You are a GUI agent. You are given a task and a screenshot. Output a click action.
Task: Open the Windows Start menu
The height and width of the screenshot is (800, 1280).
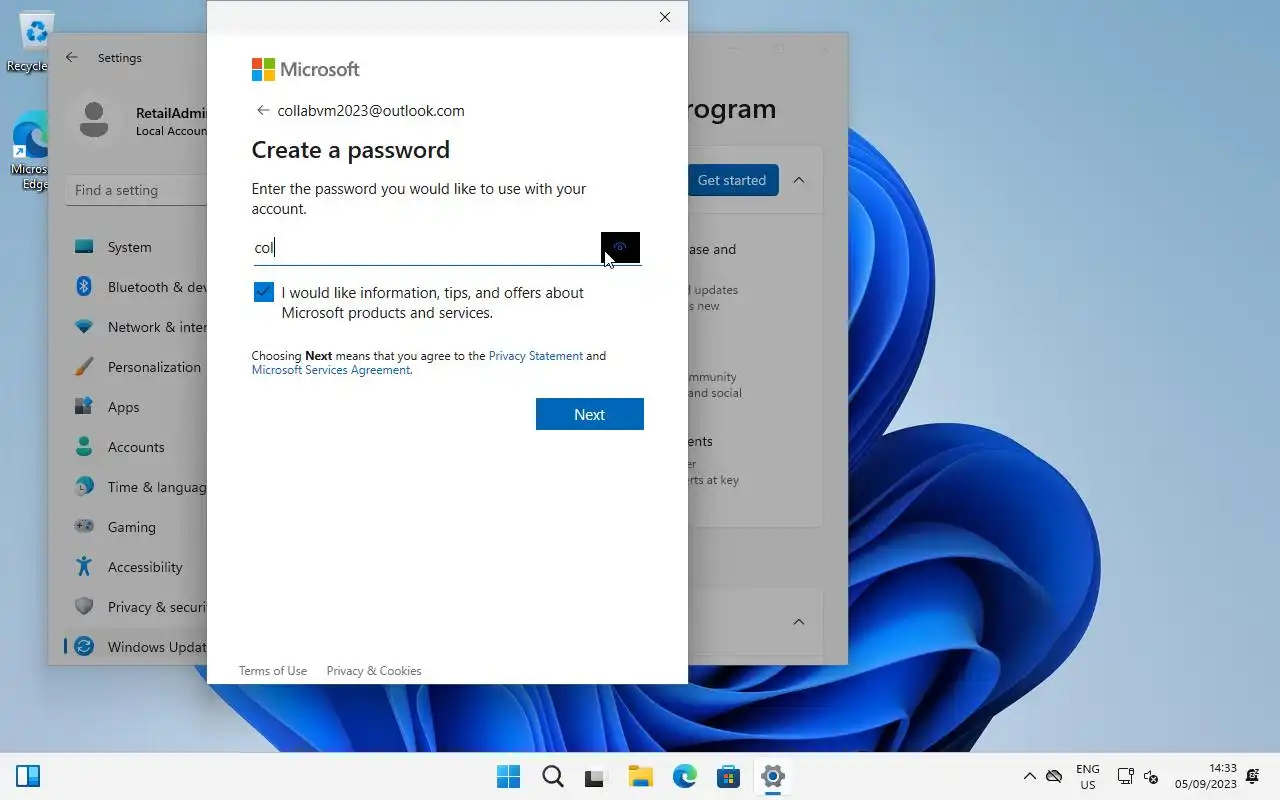point(508,776)
